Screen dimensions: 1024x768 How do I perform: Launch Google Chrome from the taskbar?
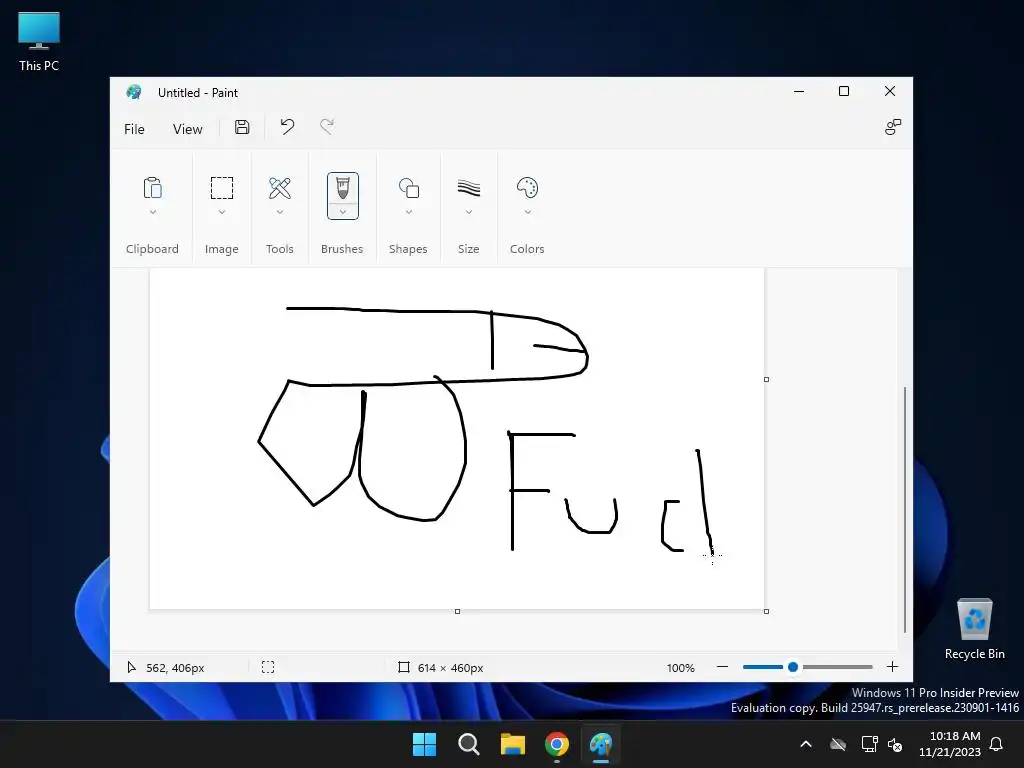(557, 744)
